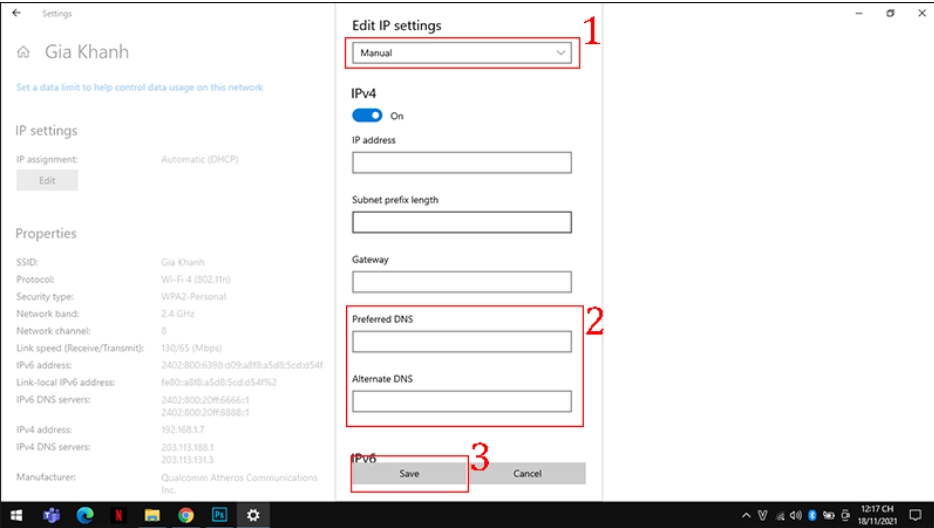
Task: Click the DNS server 203.113.131.3
Action: point(187,459)
